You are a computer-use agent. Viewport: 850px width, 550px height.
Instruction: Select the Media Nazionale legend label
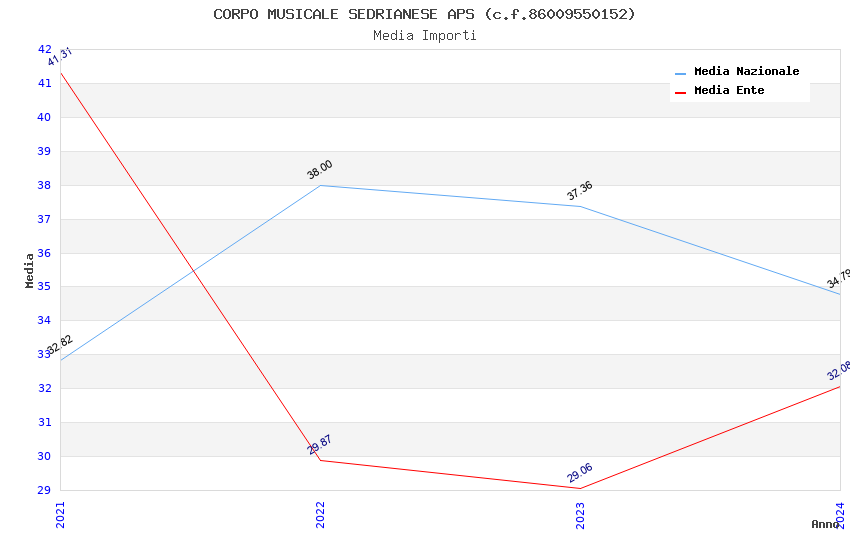[746, 72]
